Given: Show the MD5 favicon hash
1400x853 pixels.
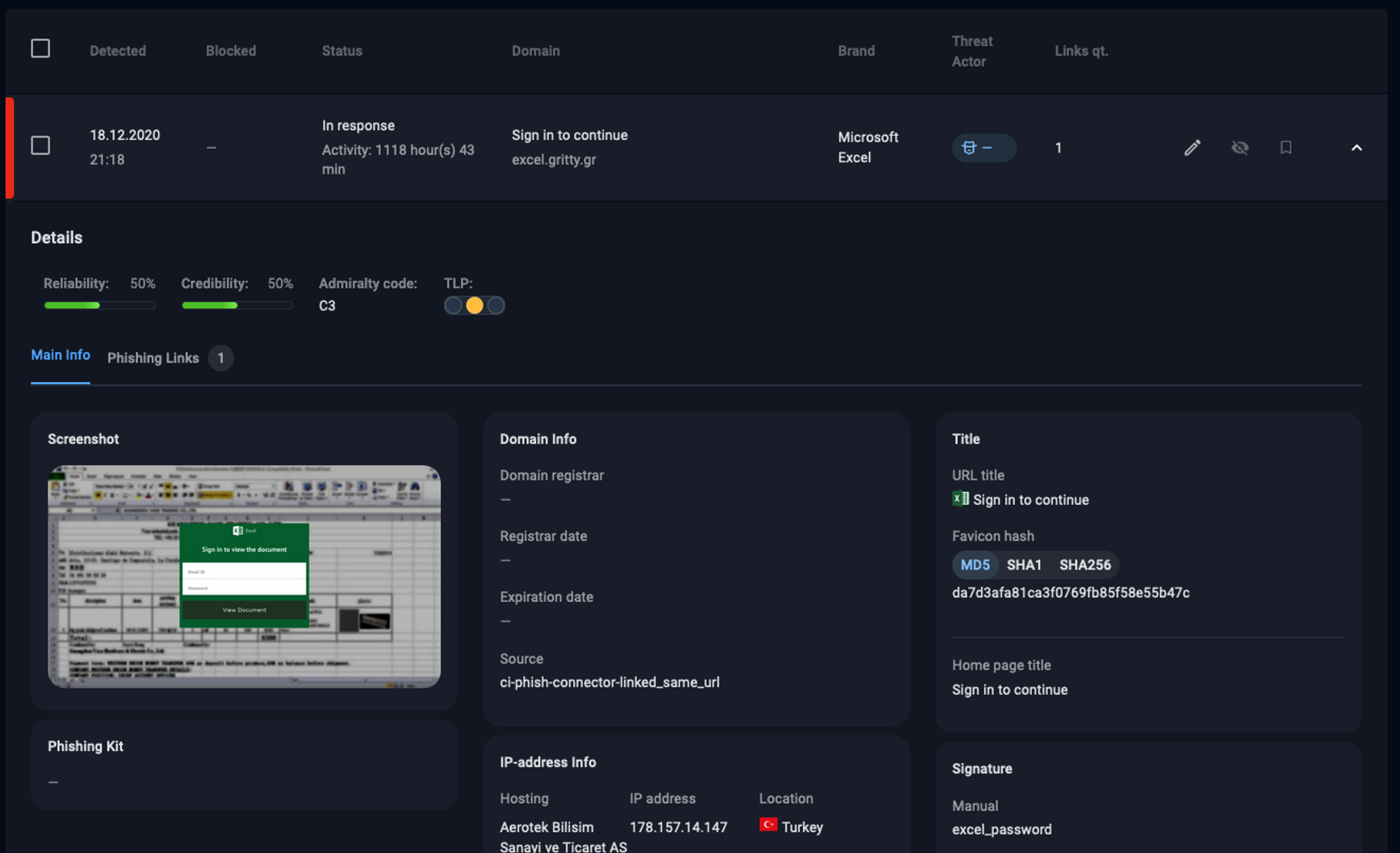Looking at the screenshot, I should pos(975,565).
